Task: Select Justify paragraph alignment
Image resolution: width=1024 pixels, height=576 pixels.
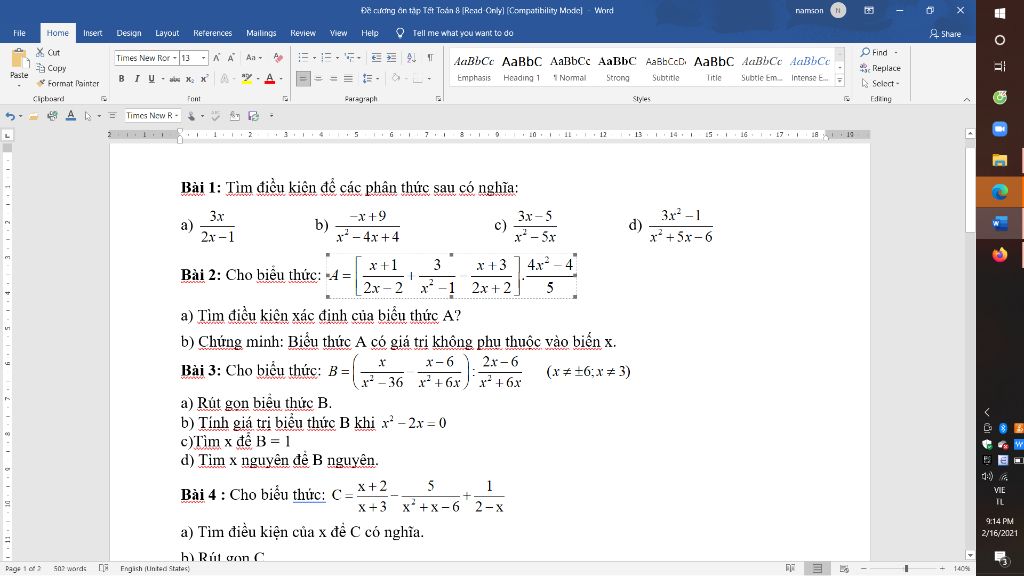Action: 349,79
